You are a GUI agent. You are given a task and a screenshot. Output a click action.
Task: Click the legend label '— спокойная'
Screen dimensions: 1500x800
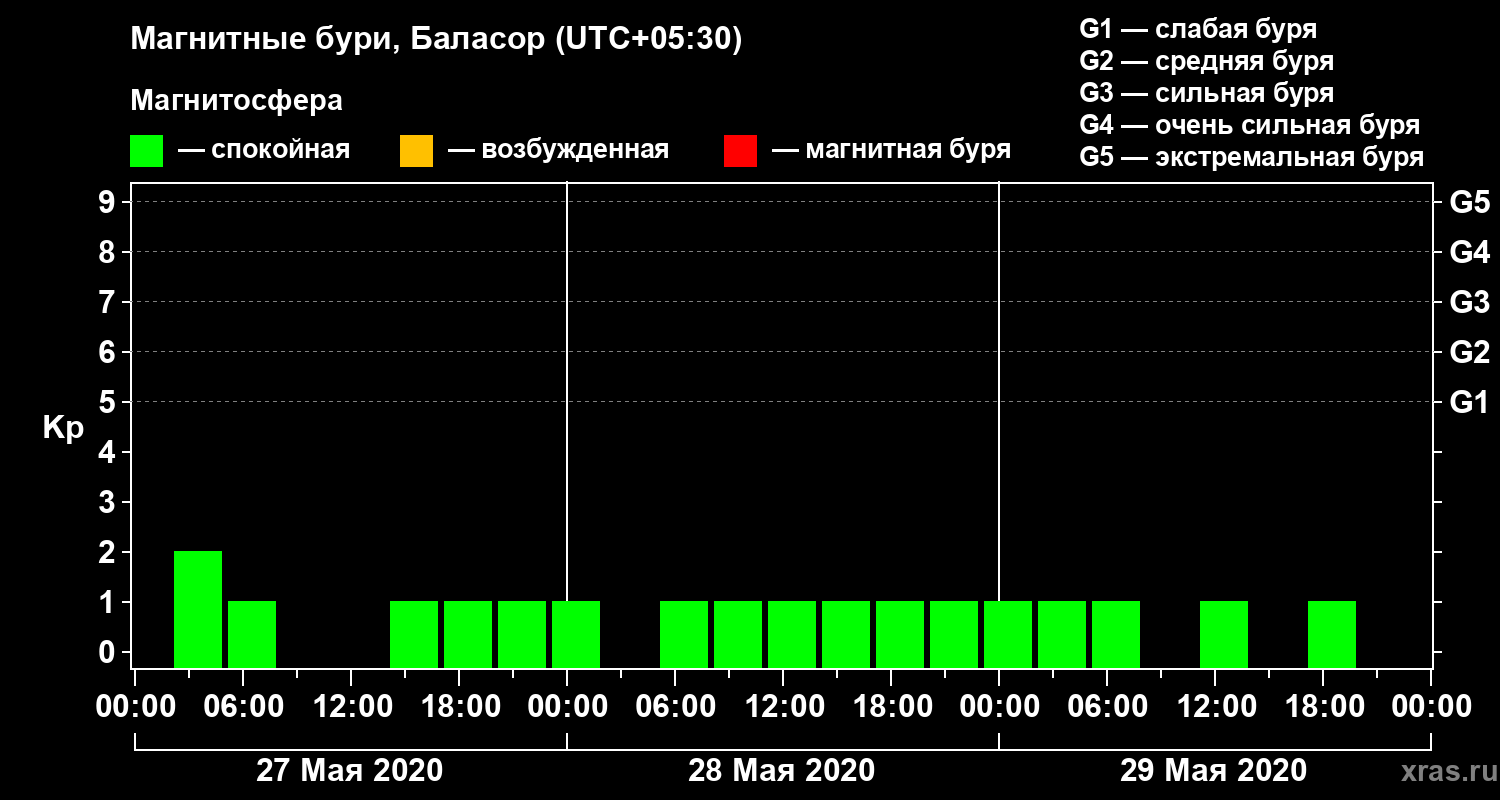coord(264,150)
